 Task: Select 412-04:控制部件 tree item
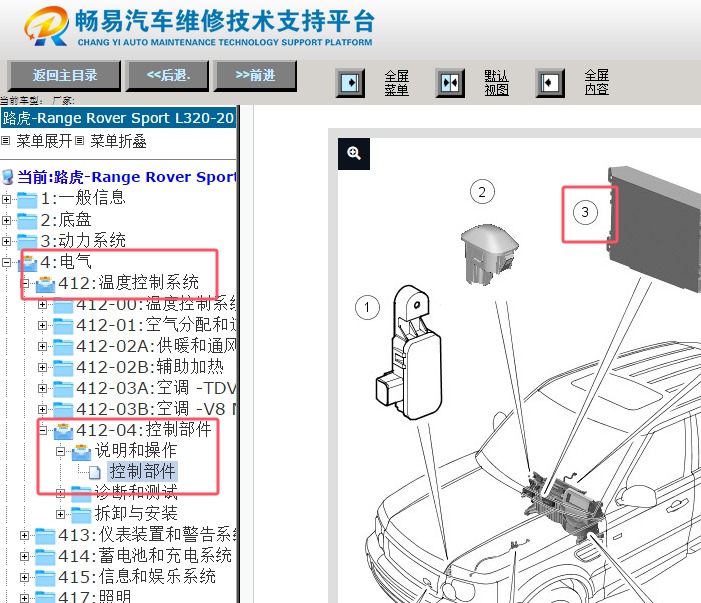pyautogui.click(x=144, y=430)
